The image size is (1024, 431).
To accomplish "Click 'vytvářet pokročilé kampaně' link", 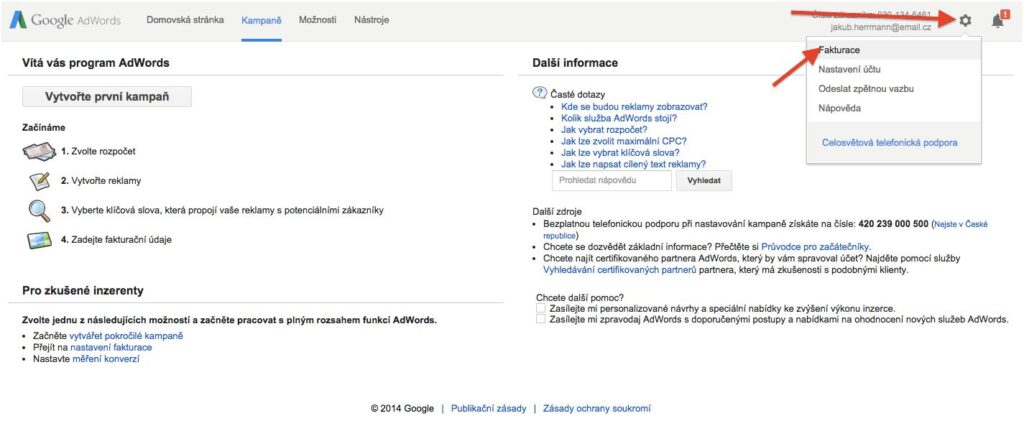I will click(x=126, y=336).
